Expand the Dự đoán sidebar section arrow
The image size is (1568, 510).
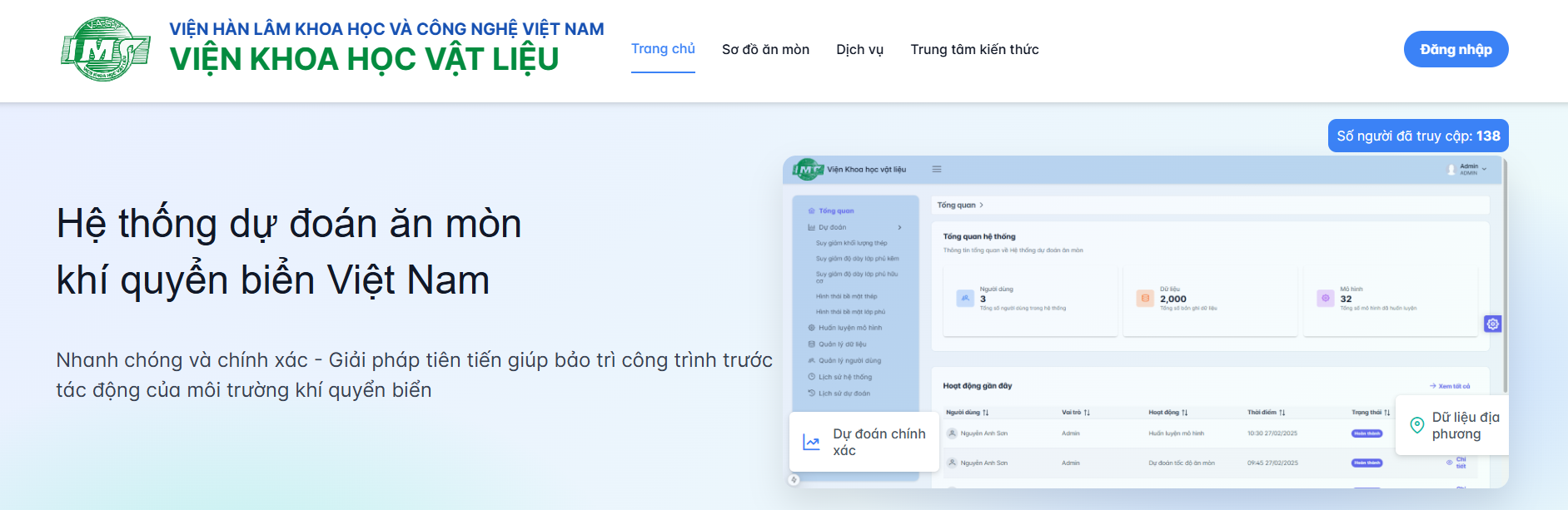[899, 227]
